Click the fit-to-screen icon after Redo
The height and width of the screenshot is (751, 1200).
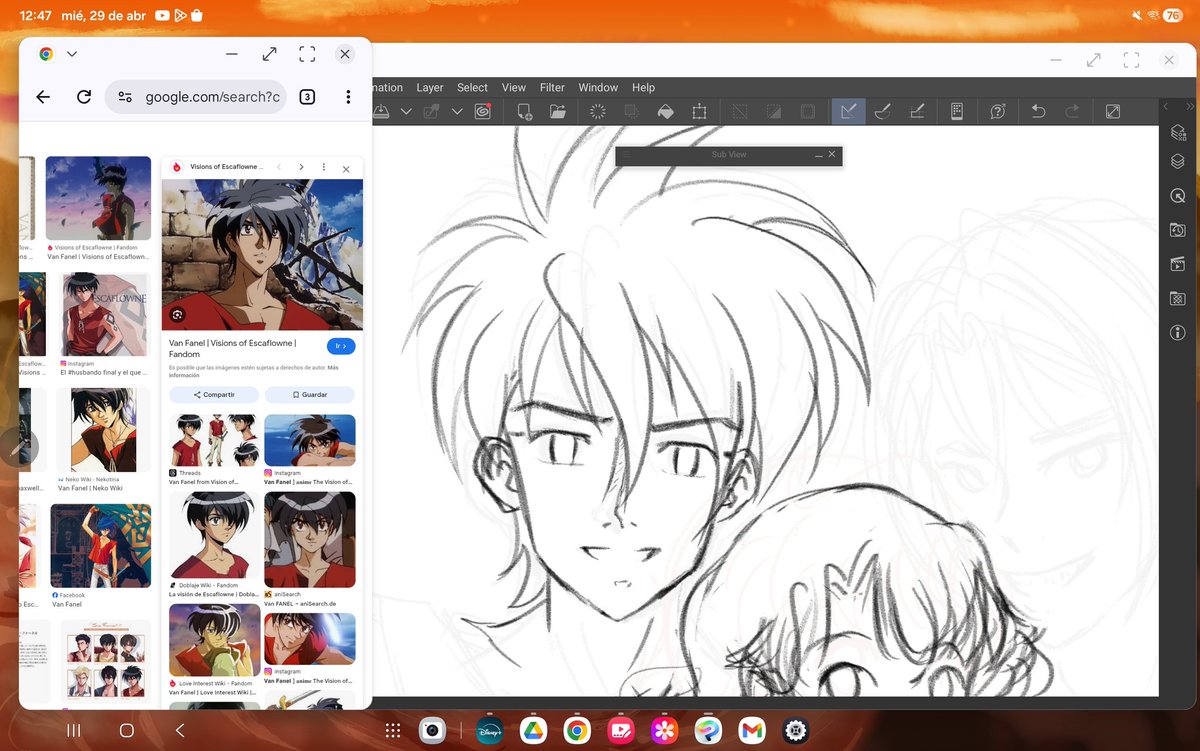click(x=1112, y=112)
